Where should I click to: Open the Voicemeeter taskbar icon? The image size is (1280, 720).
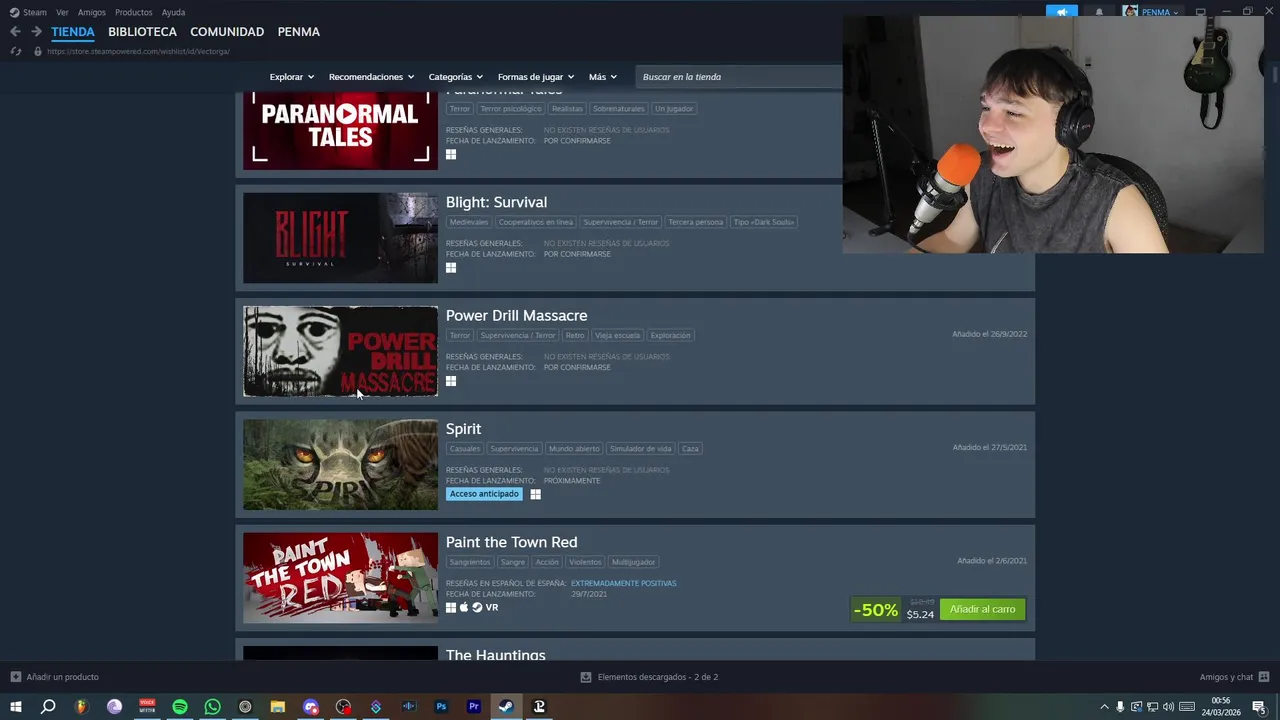click(x=147, y=707)
